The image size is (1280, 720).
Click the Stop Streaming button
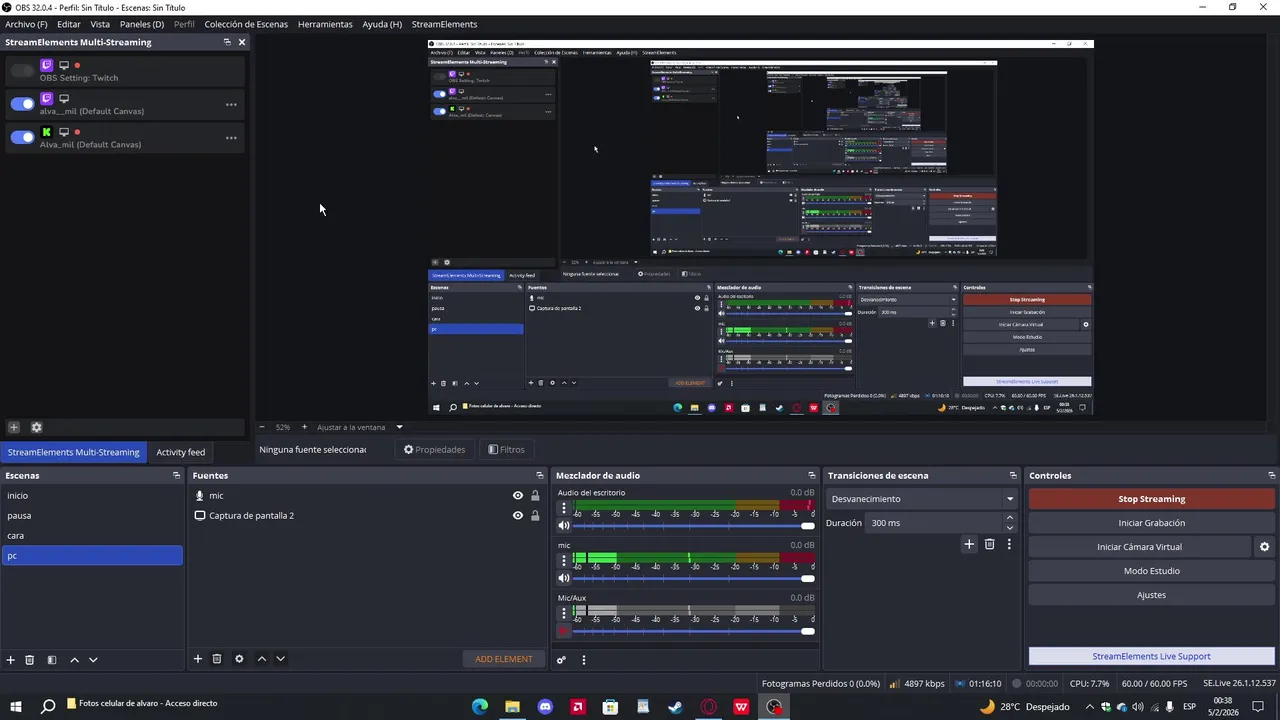pos(1151,499)
